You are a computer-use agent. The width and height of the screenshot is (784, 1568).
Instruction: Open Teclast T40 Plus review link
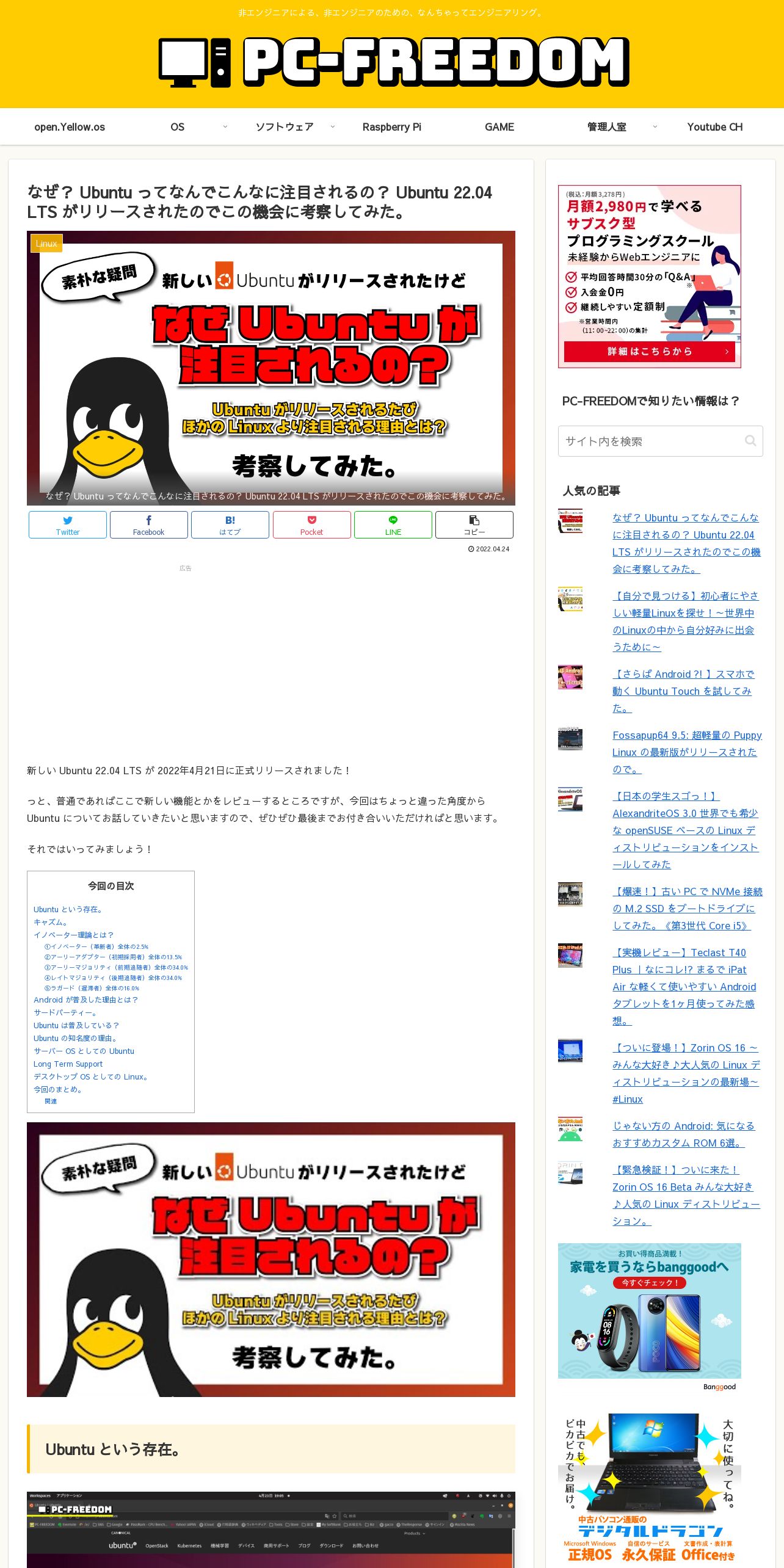[x=684, y=986]
